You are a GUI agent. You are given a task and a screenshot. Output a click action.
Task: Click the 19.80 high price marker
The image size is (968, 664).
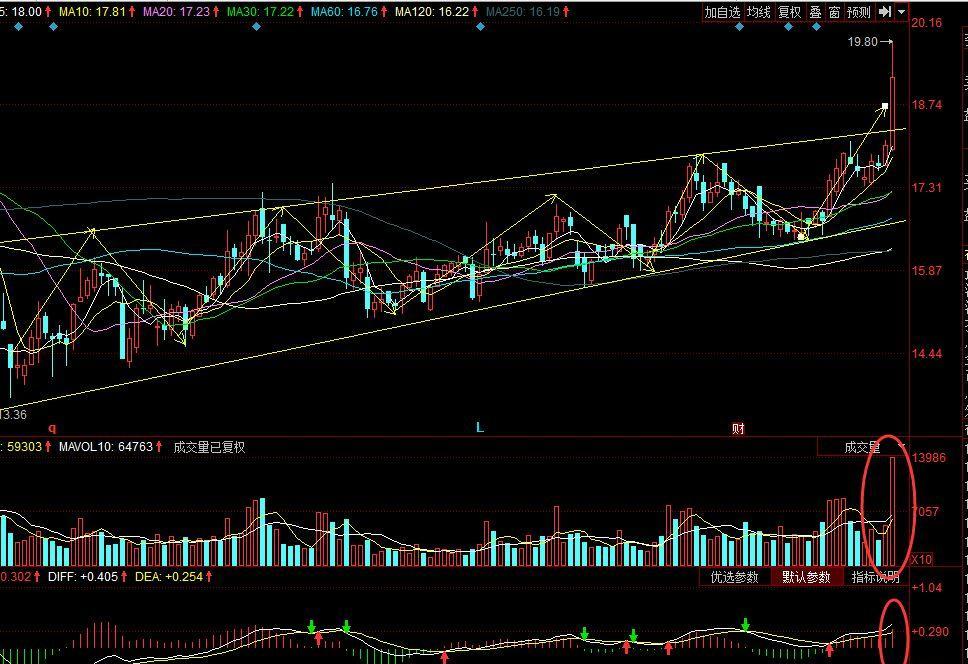[861, 42]
